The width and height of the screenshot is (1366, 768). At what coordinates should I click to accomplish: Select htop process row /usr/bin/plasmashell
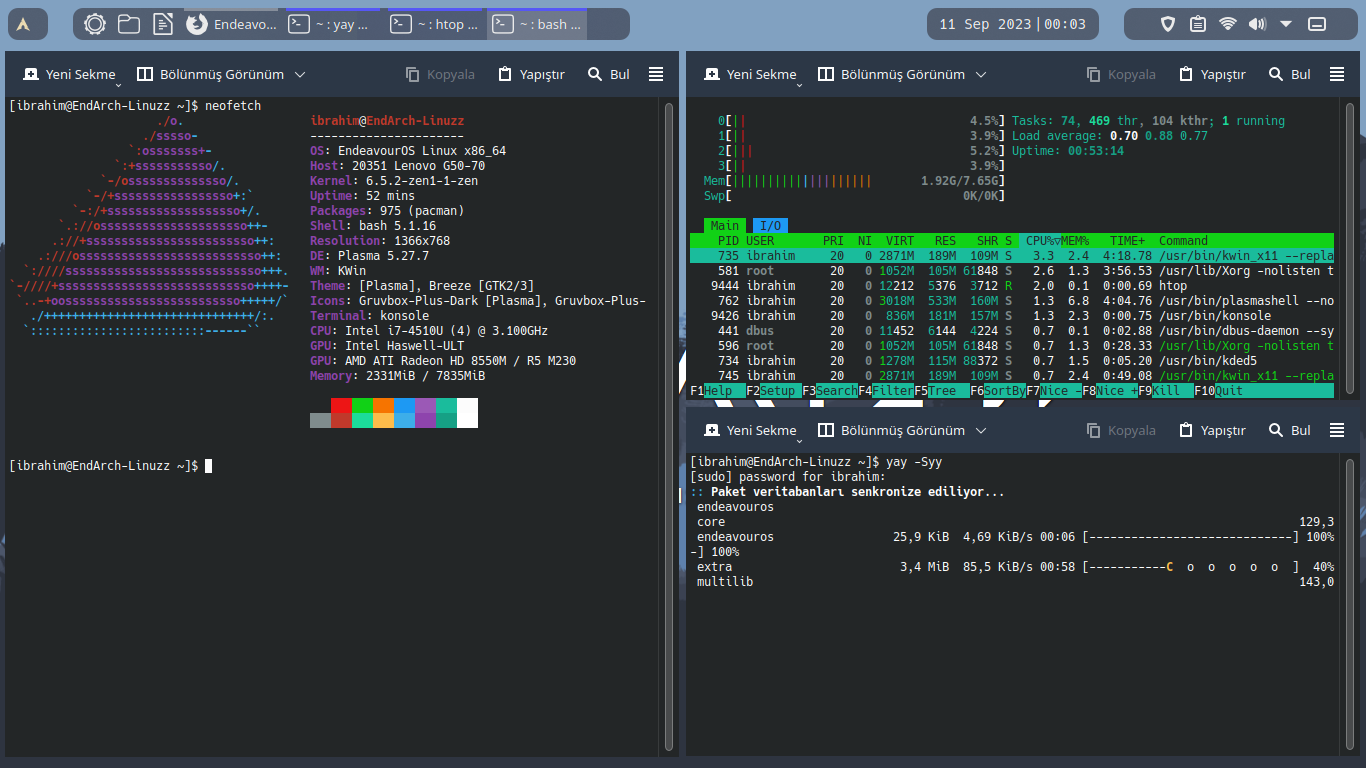point(1012,301)
